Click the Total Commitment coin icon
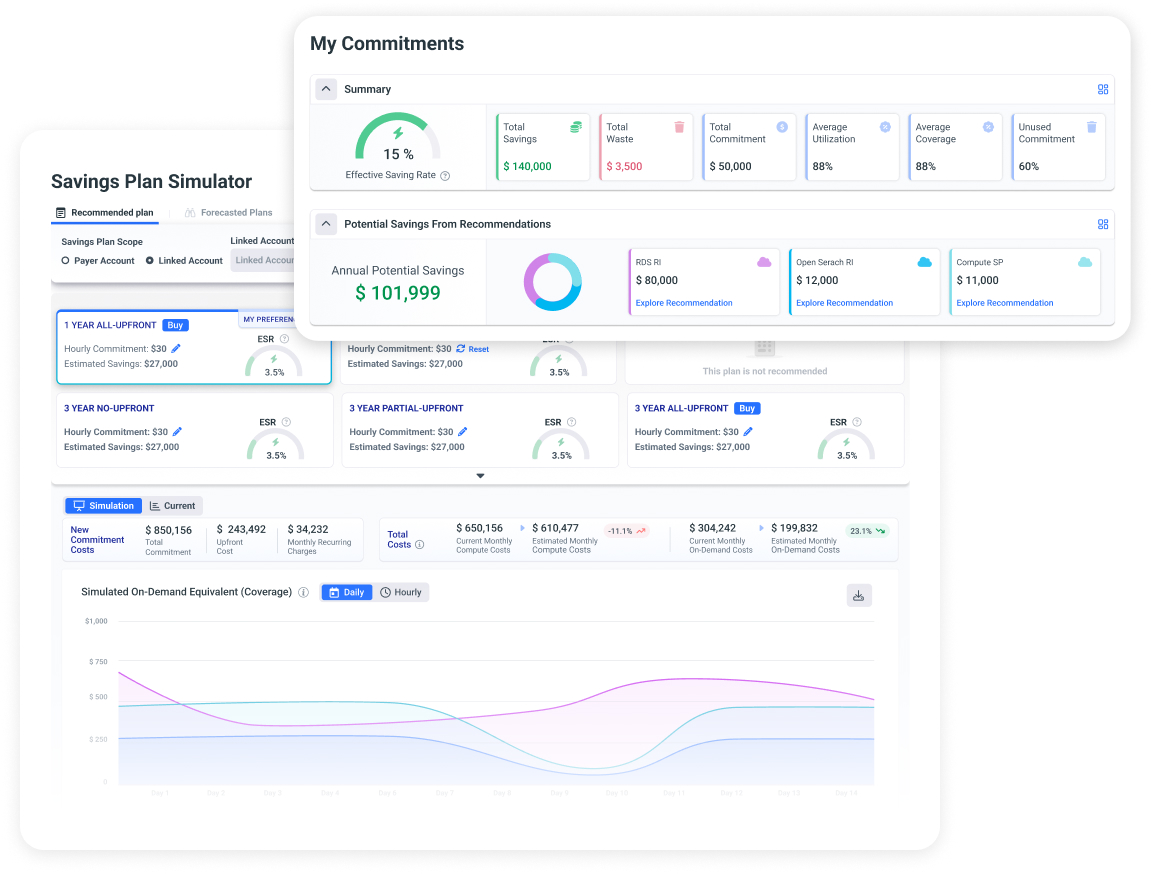Screen dimensions: 1151x874 pos(783,126)
